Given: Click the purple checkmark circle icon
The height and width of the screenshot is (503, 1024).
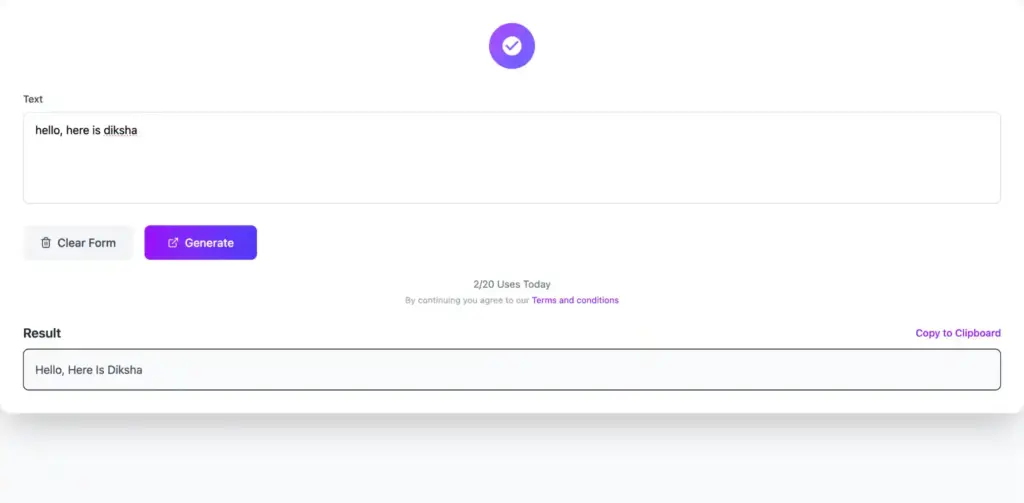Looking at the screenshot, I should [511, 46].
